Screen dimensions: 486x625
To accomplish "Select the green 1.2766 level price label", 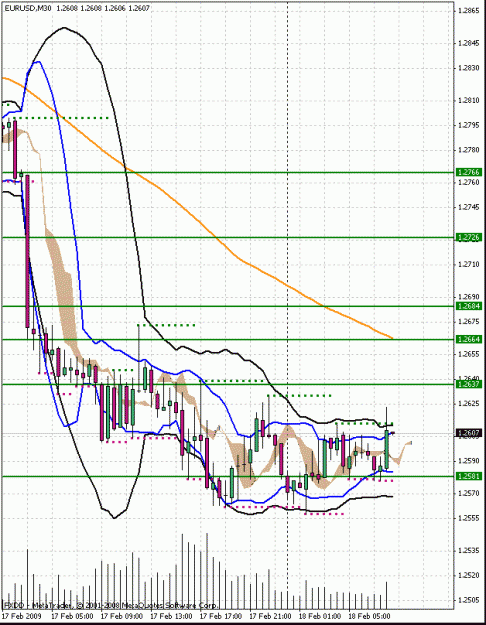I will (x=470, y=172).
